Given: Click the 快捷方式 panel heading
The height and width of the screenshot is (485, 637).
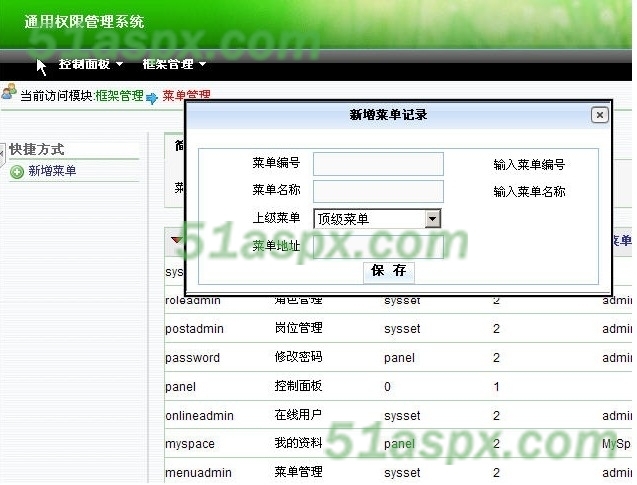Looking at the screenshot, I should tap(37, 149).
